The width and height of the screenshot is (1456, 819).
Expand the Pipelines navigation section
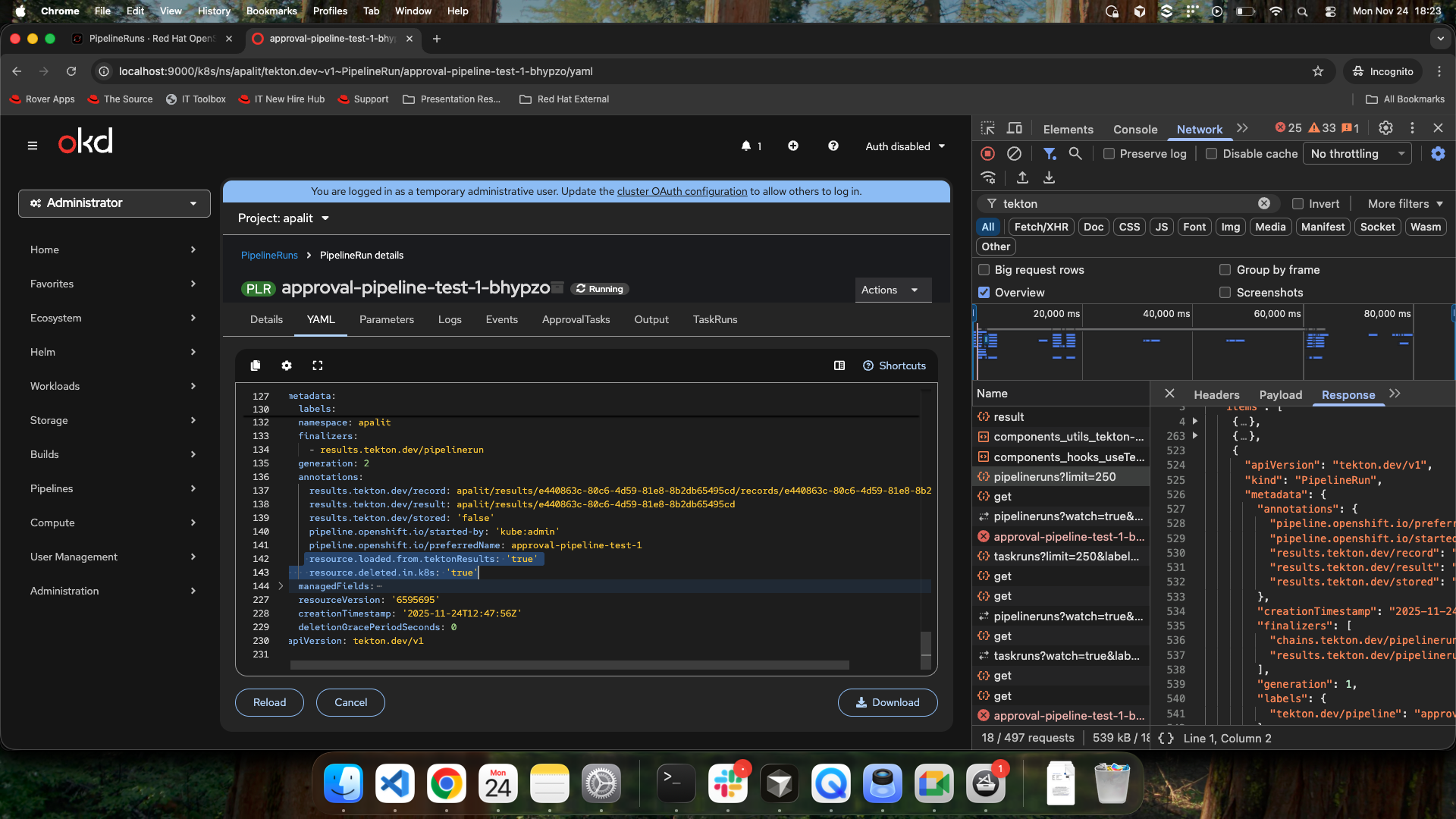point(114,488)
